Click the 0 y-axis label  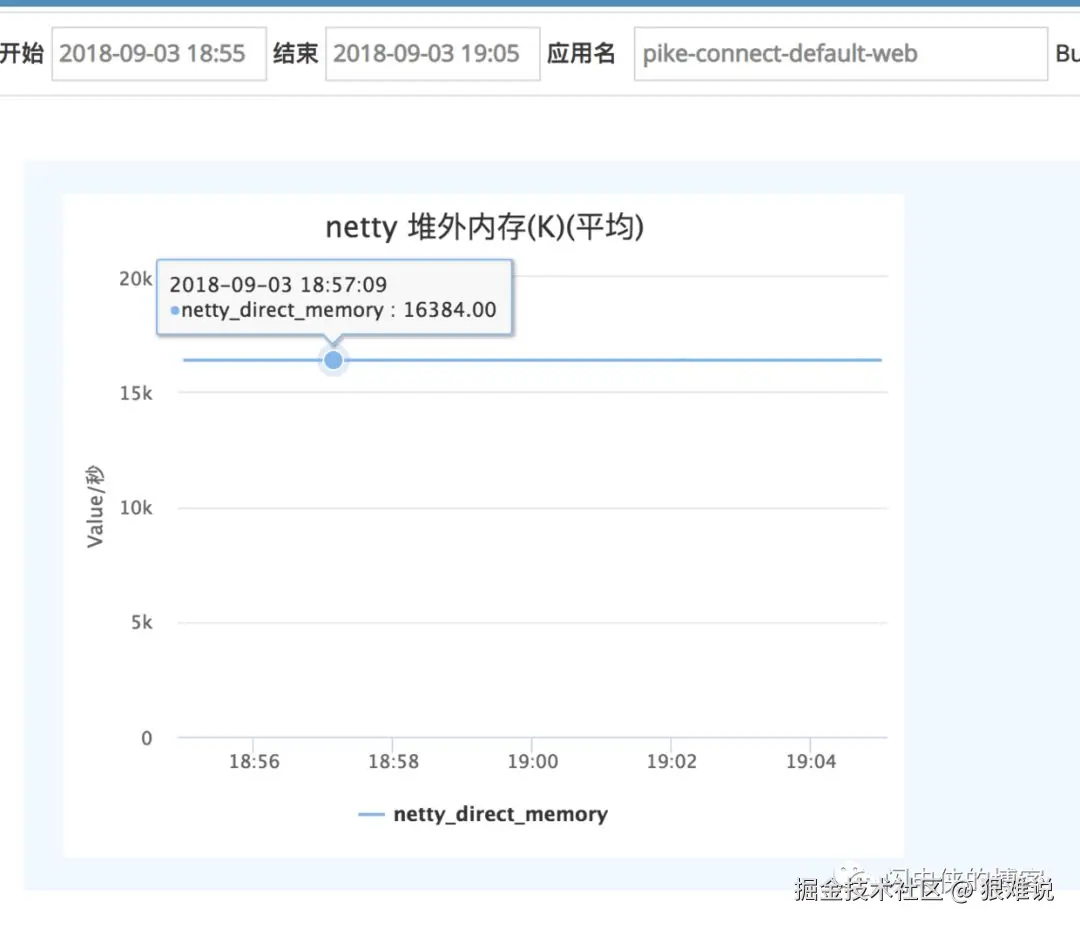pyautogui.click(x=145, y=738)
